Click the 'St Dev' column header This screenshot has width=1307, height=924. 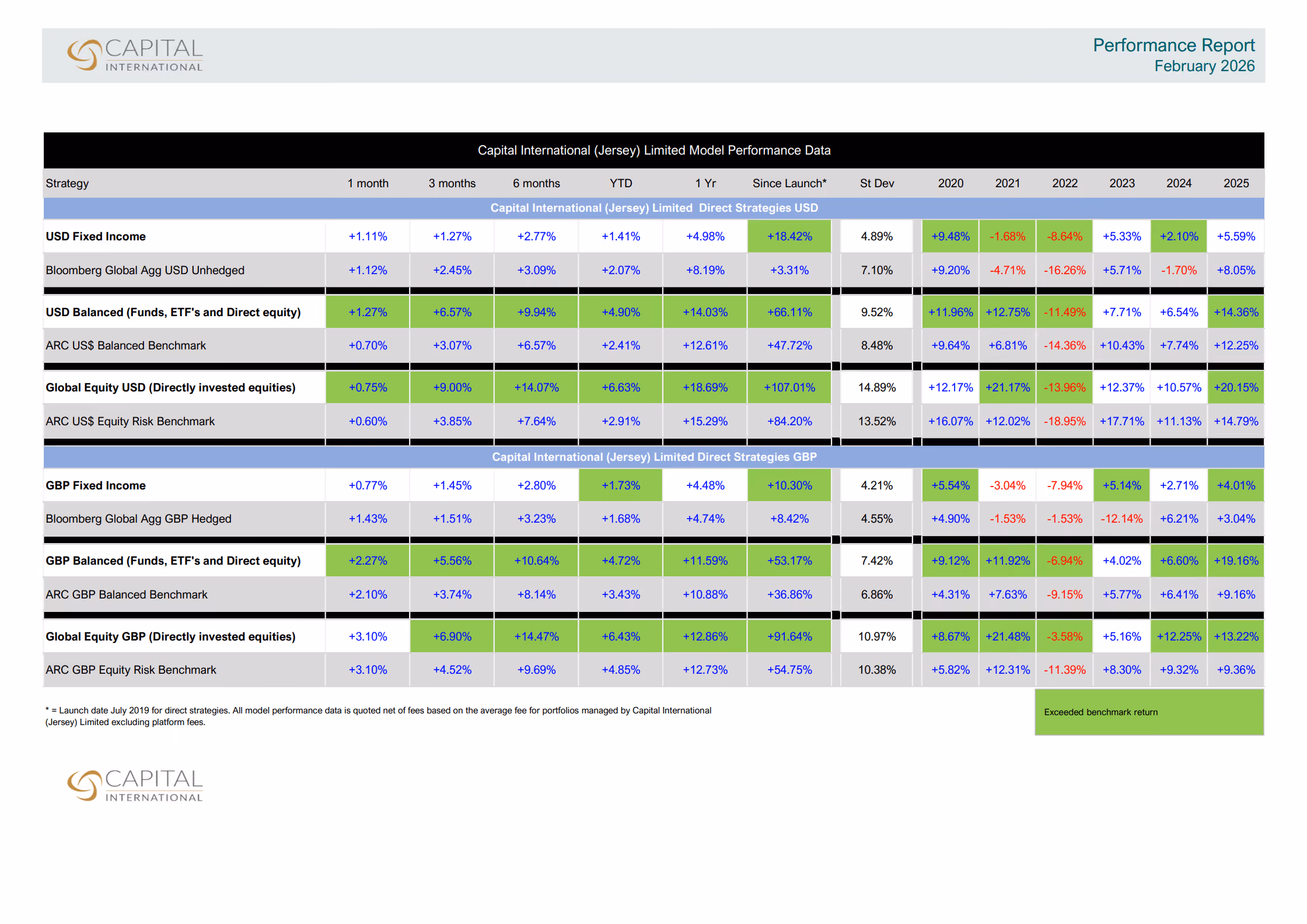point(877,183)
